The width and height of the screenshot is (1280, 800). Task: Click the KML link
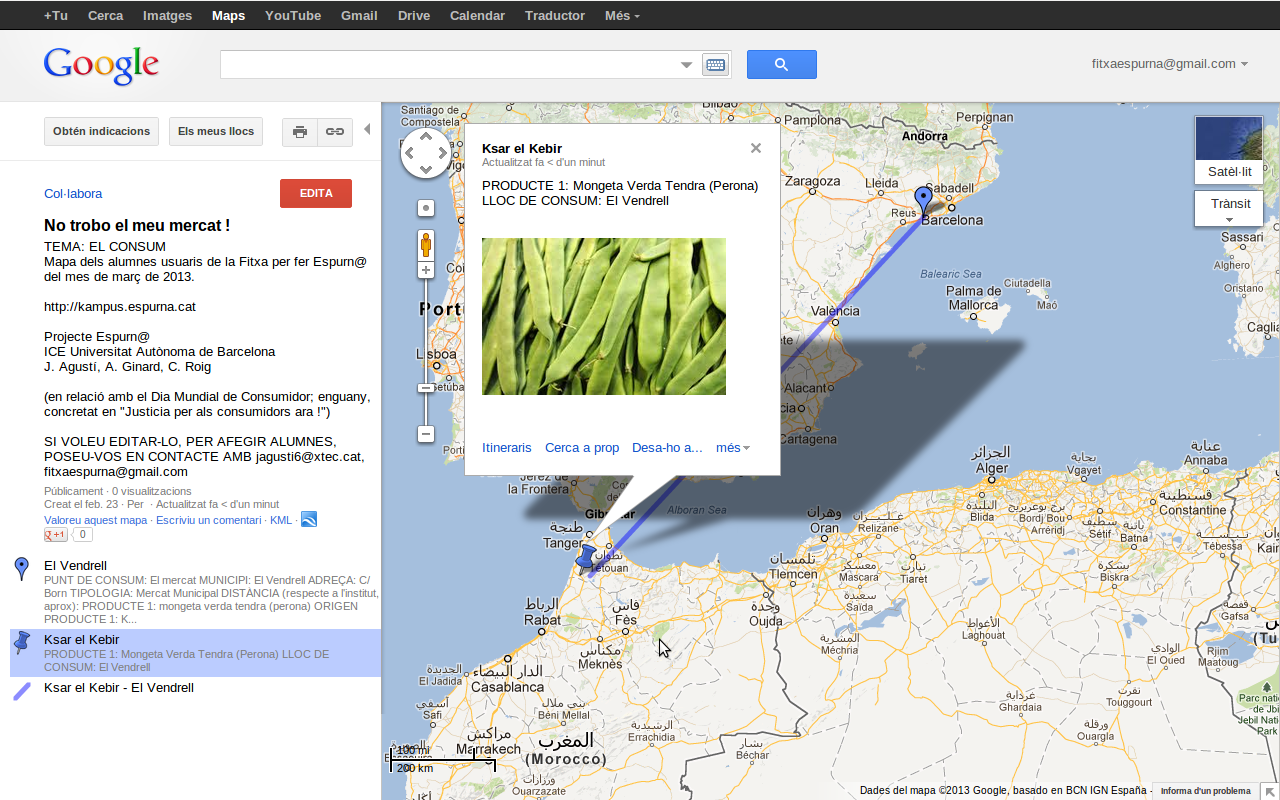tap(281, 520)
